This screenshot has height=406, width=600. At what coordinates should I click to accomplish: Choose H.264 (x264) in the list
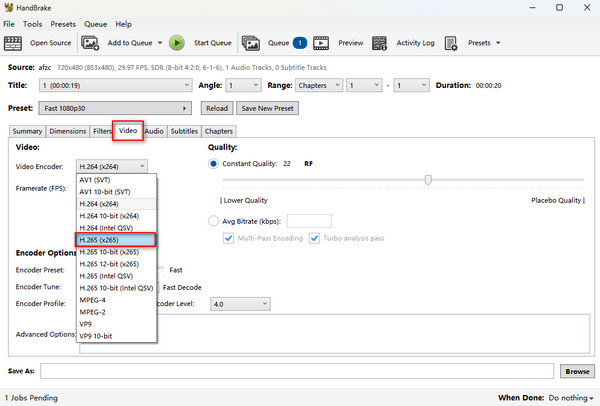click(x=116, y=204)
